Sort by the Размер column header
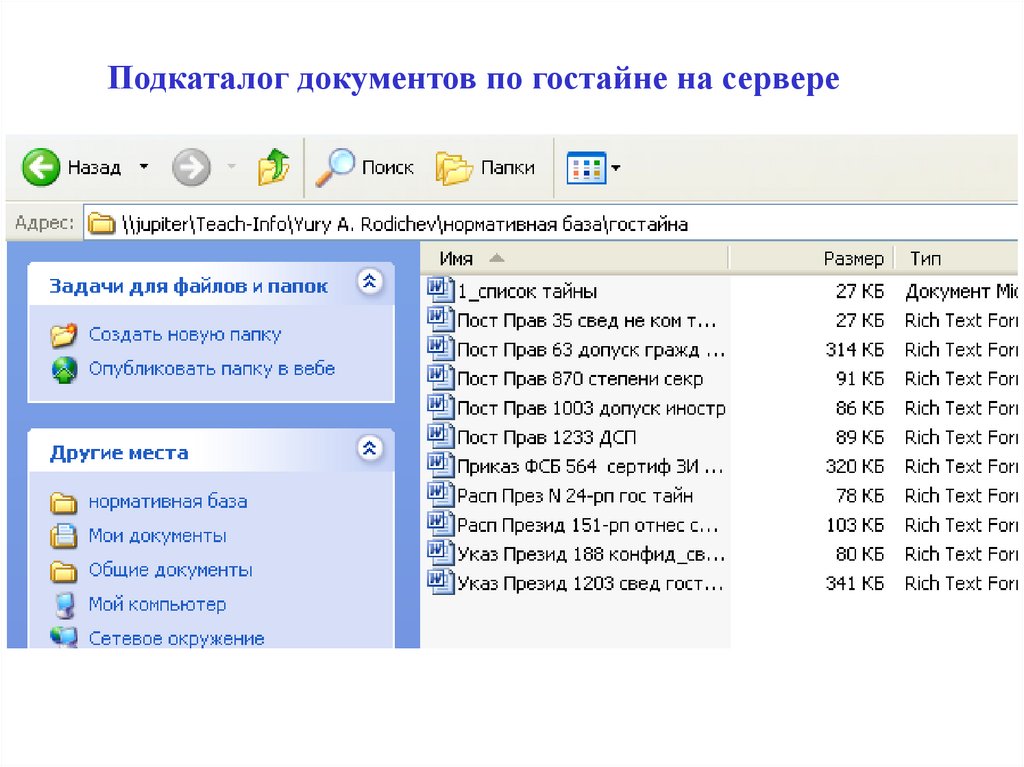Viewport: 1024px width, 767px height. [810, 259]
